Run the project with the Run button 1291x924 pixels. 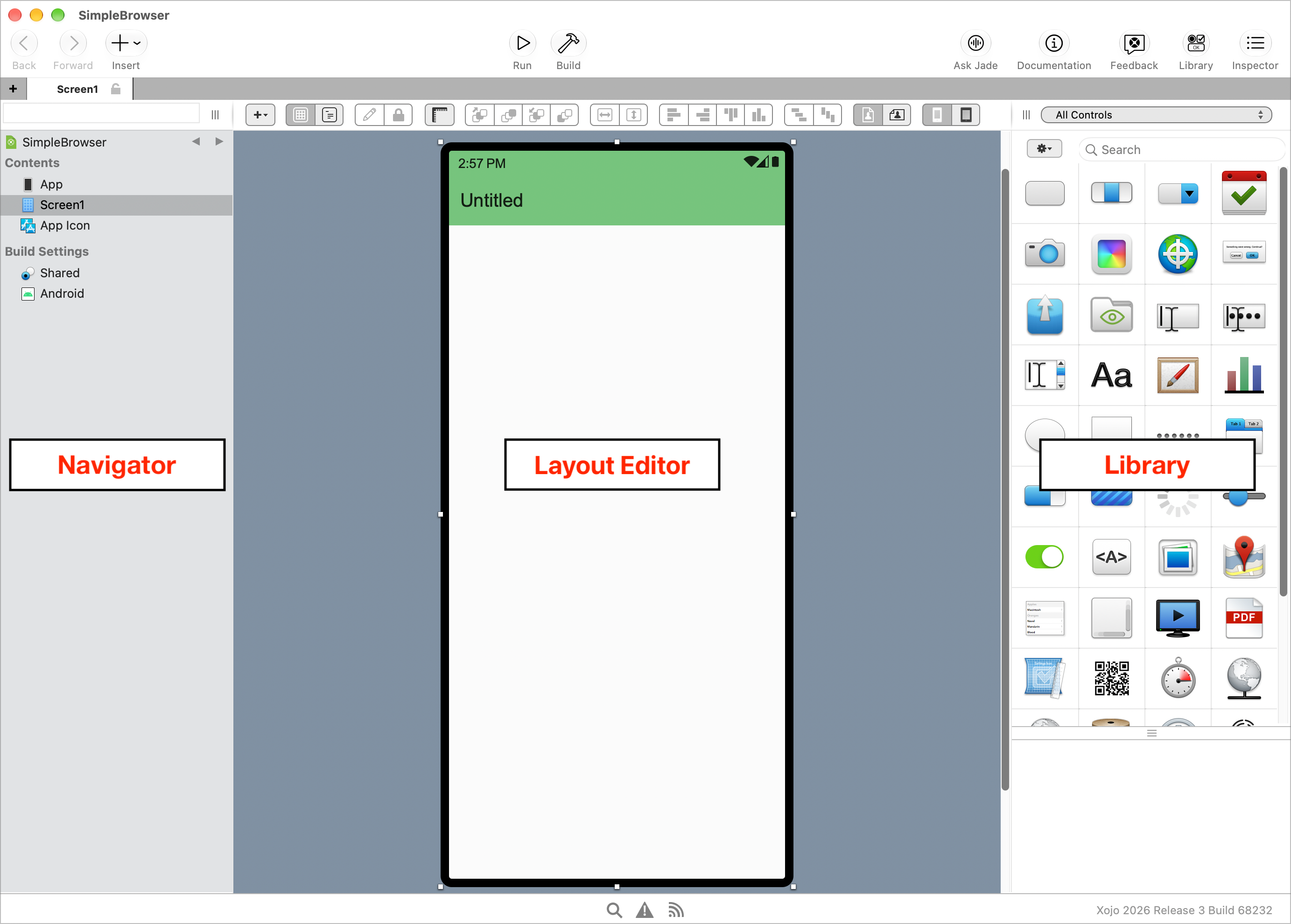pos(522,43)
